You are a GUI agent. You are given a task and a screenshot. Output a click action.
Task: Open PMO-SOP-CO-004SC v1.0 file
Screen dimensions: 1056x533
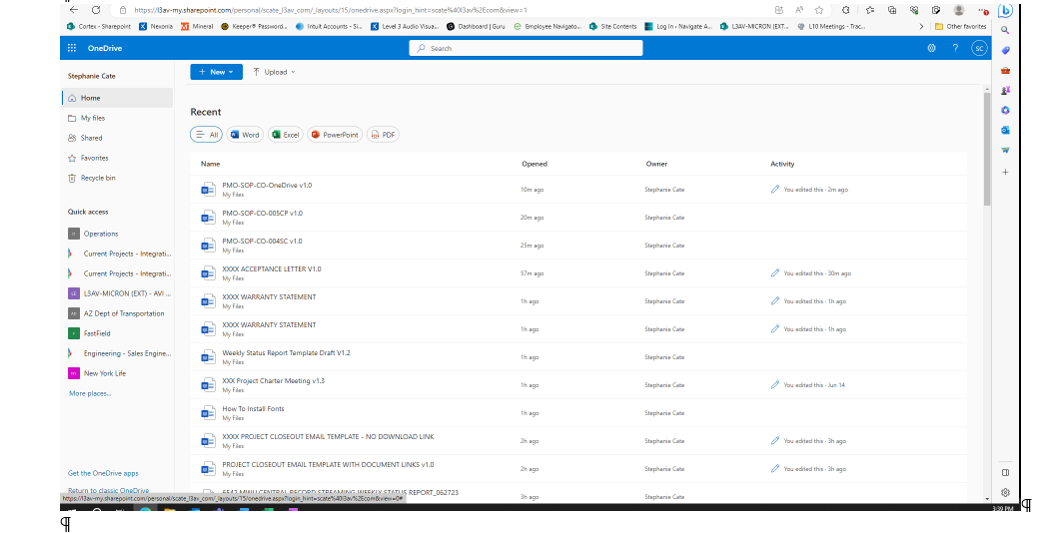click(263, 241)
